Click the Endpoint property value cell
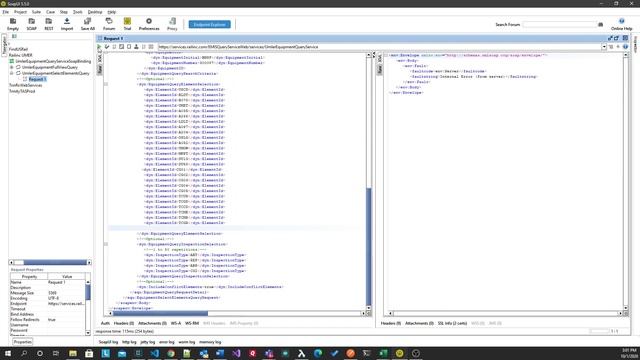Image resolution: width=640 pixels, height=360 pixels. pos(66,304)
